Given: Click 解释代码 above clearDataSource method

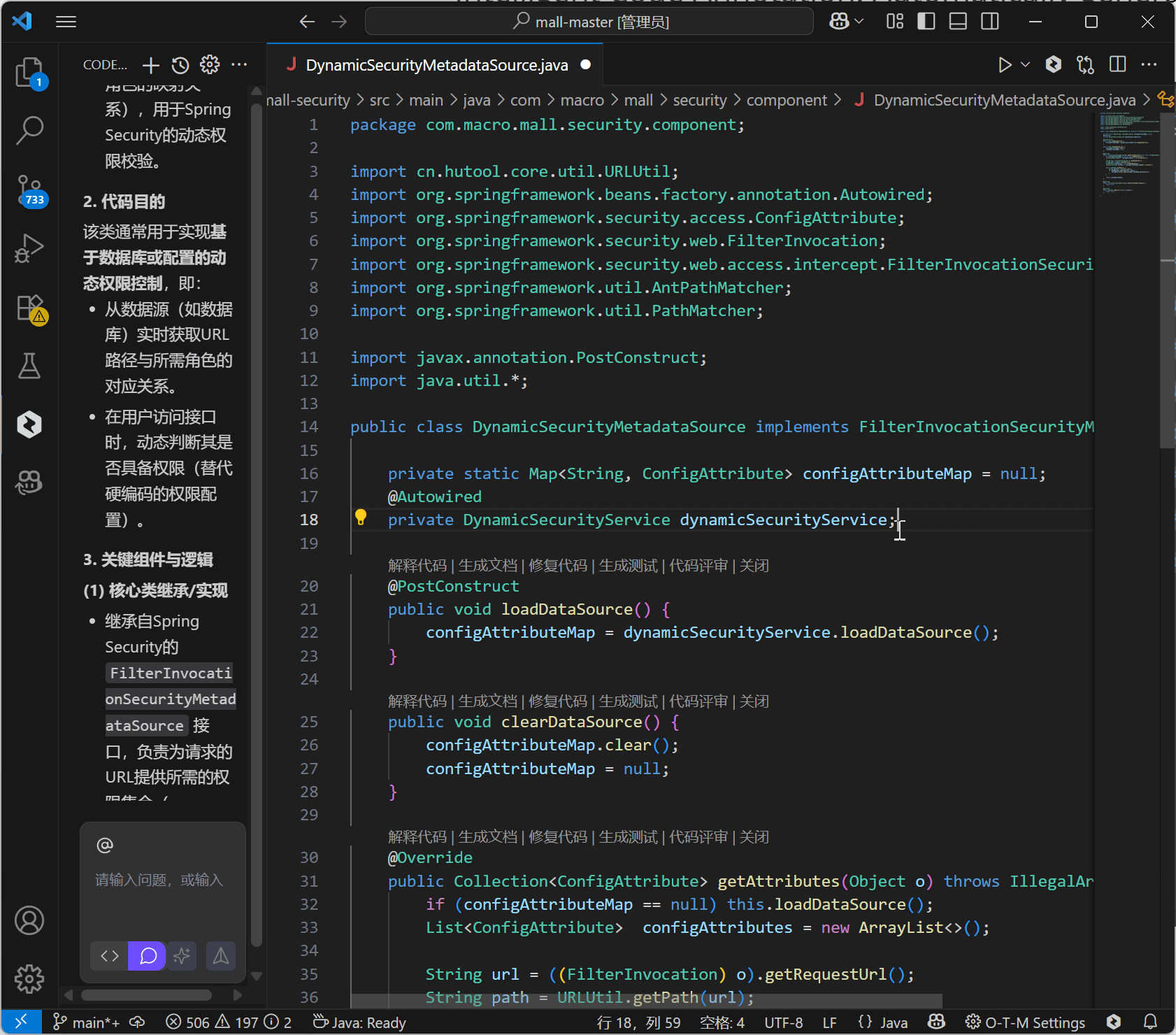Looking at the screenshot, I should 417,701.
